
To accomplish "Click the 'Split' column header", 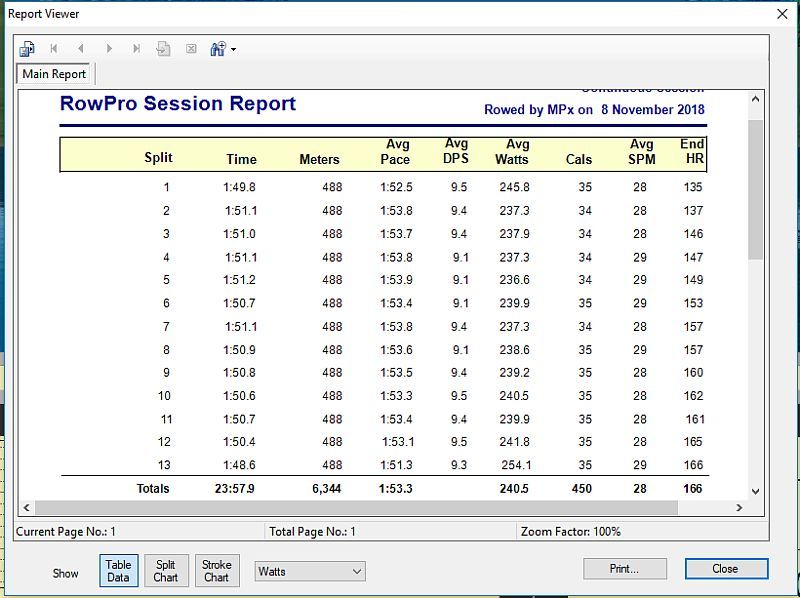I will pos(158,157).
